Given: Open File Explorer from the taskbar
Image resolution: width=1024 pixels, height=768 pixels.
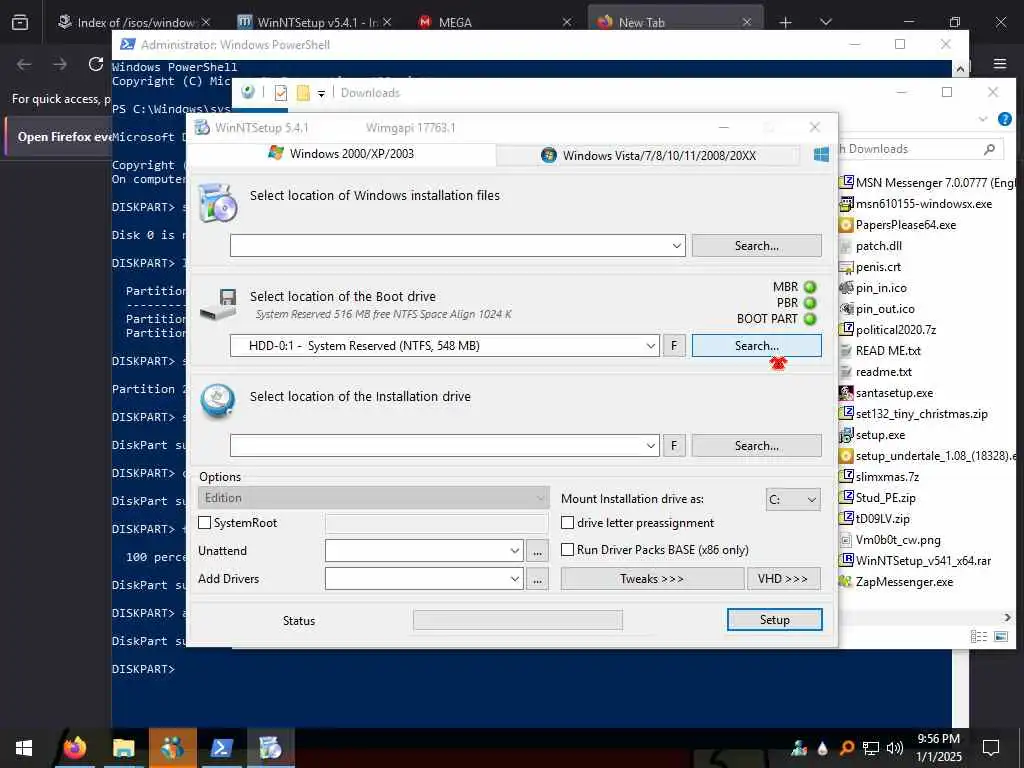Looking at the screenshot, I should coord(123,747).
